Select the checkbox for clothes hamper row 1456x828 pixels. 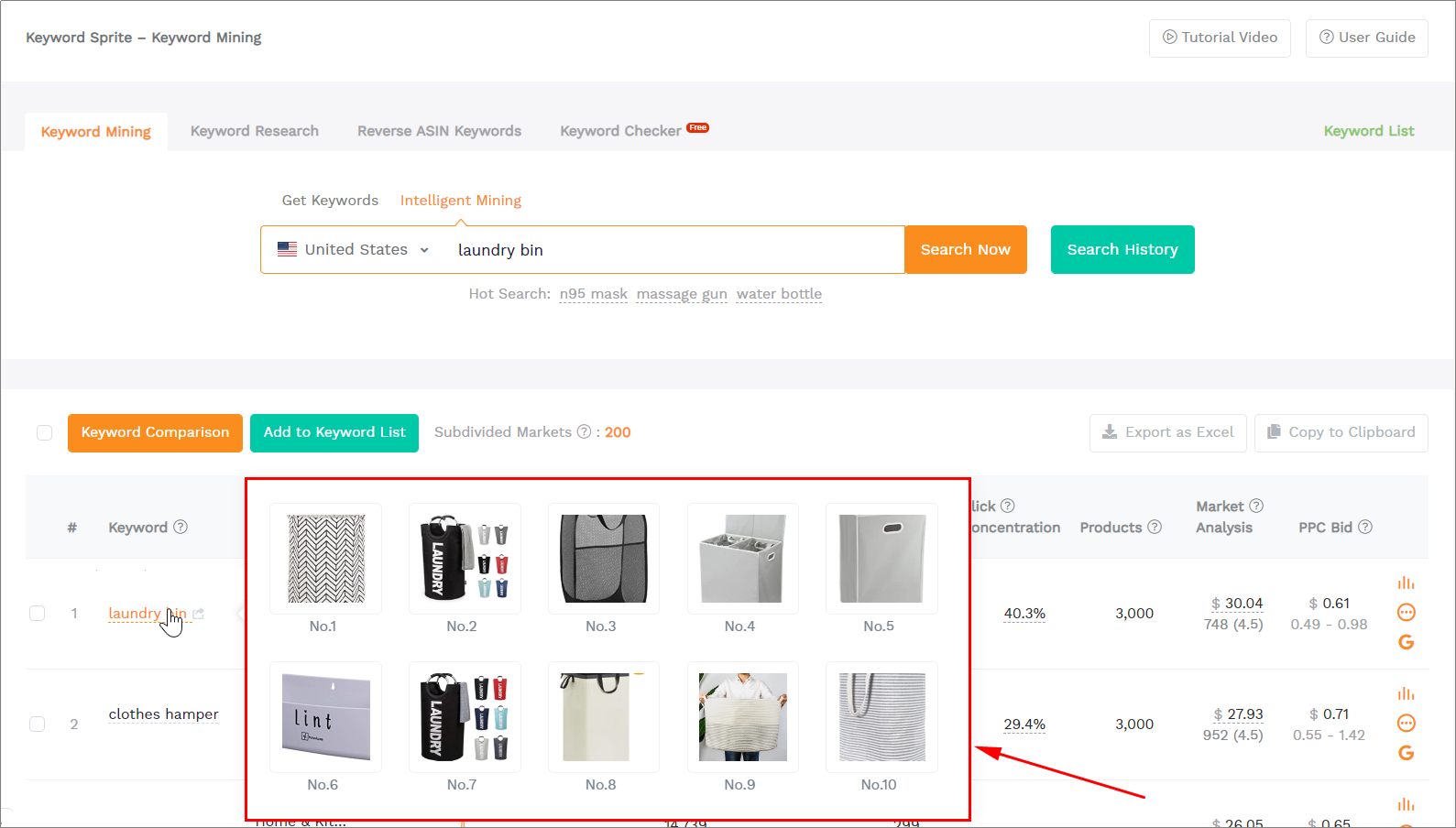[x=38, y=724]
